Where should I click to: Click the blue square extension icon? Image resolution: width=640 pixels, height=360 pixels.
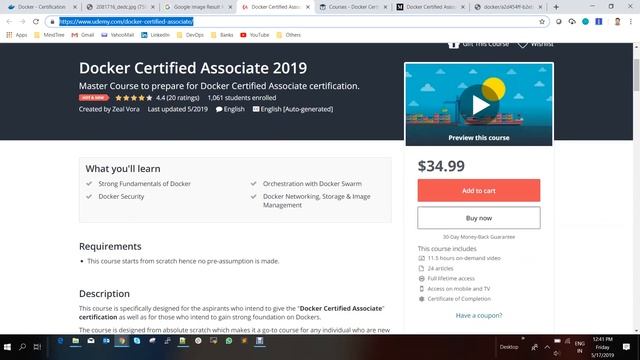pos(599,22)
